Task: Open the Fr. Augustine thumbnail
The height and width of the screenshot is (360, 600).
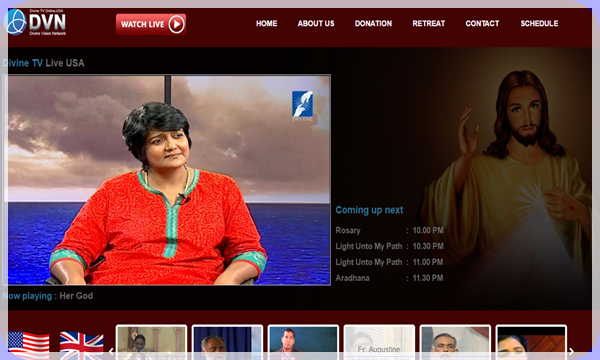Action: (x=379, y=342)
